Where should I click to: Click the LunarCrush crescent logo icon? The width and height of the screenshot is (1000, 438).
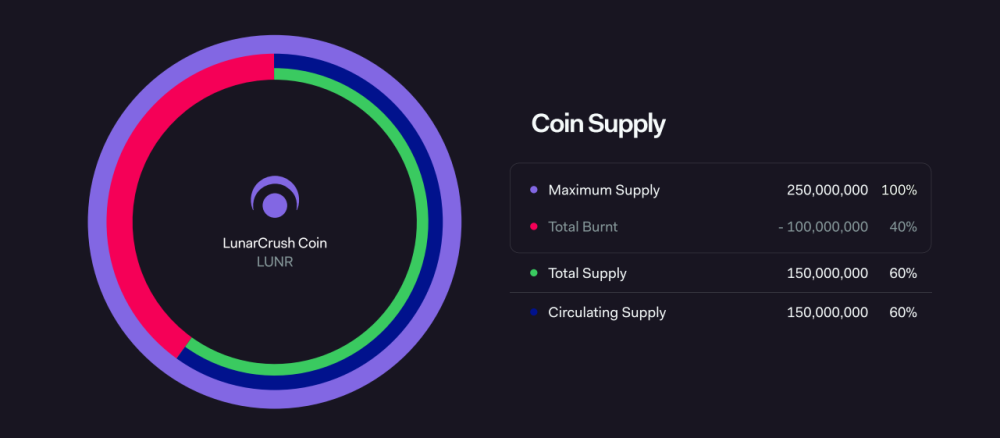click(x=275, y=198)
